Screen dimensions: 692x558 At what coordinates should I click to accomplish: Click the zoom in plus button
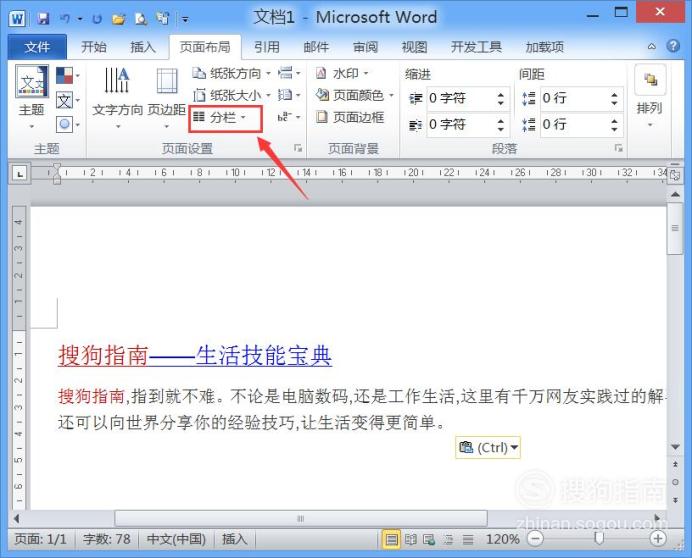[x=658, y=539]
